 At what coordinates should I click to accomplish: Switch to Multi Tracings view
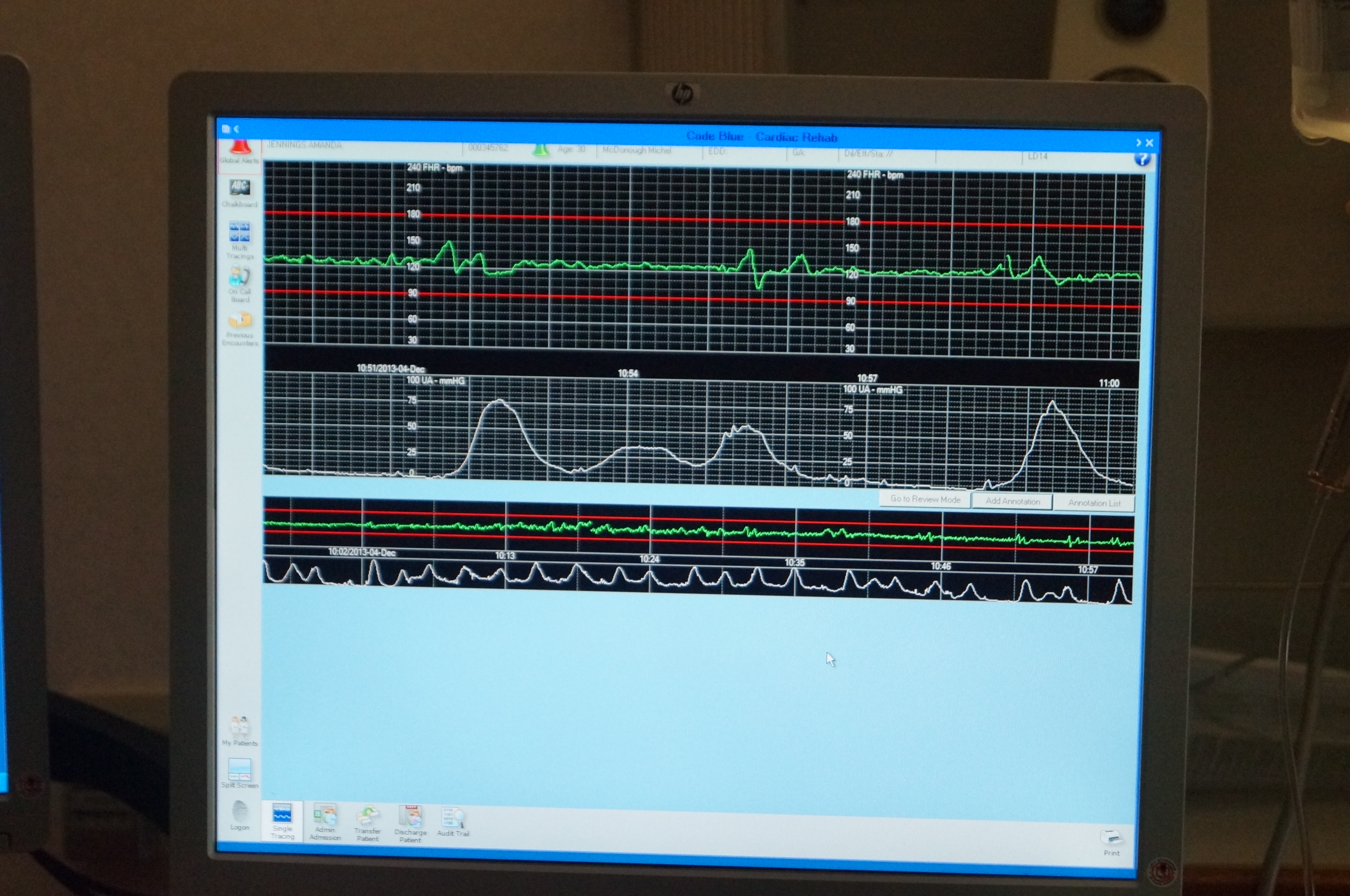[x=240, y=232]
